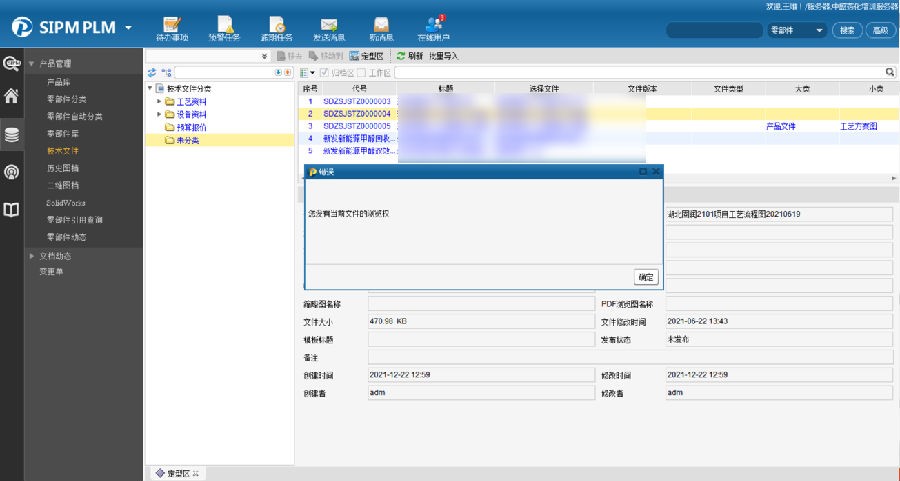This screenshot has height=481, width=900.
Task: Click 确定 button in error dialog
Action: click(646, 277)
